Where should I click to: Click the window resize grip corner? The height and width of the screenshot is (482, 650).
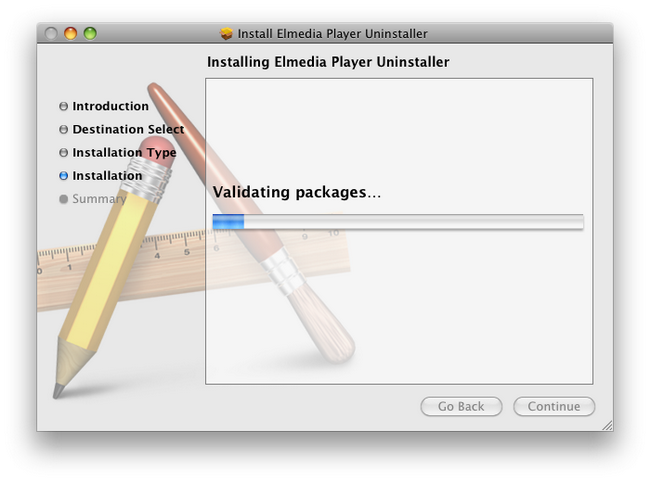[607, 425]
